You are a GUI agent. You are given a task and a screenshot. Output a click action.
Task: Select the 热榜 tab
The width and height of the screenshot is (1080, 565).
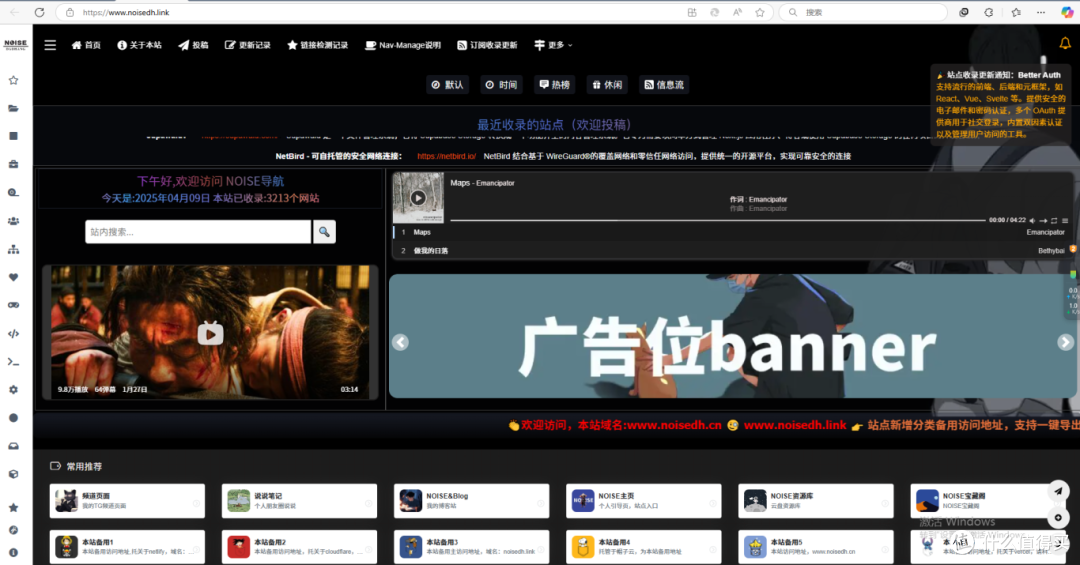554,85
